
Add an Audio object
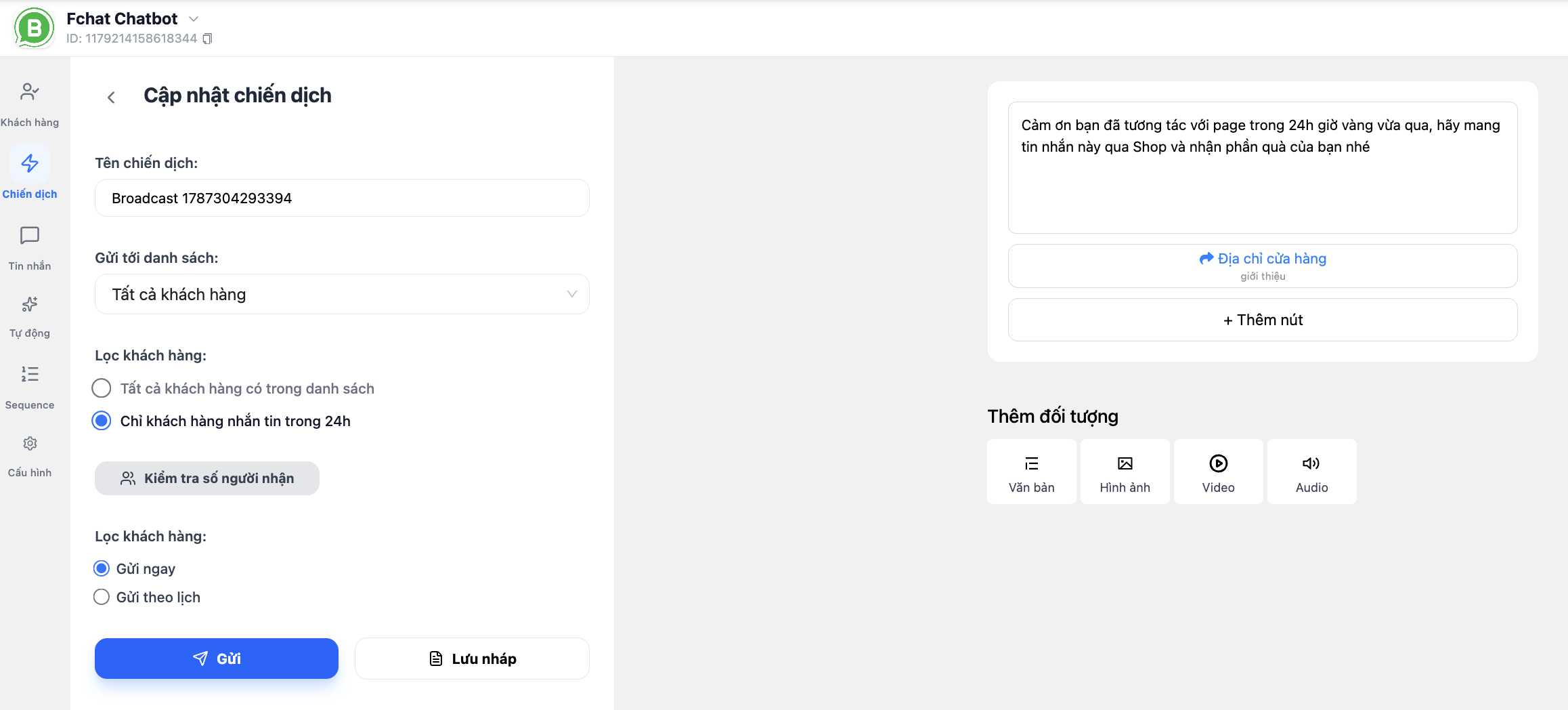click(x=1311, y=472)
